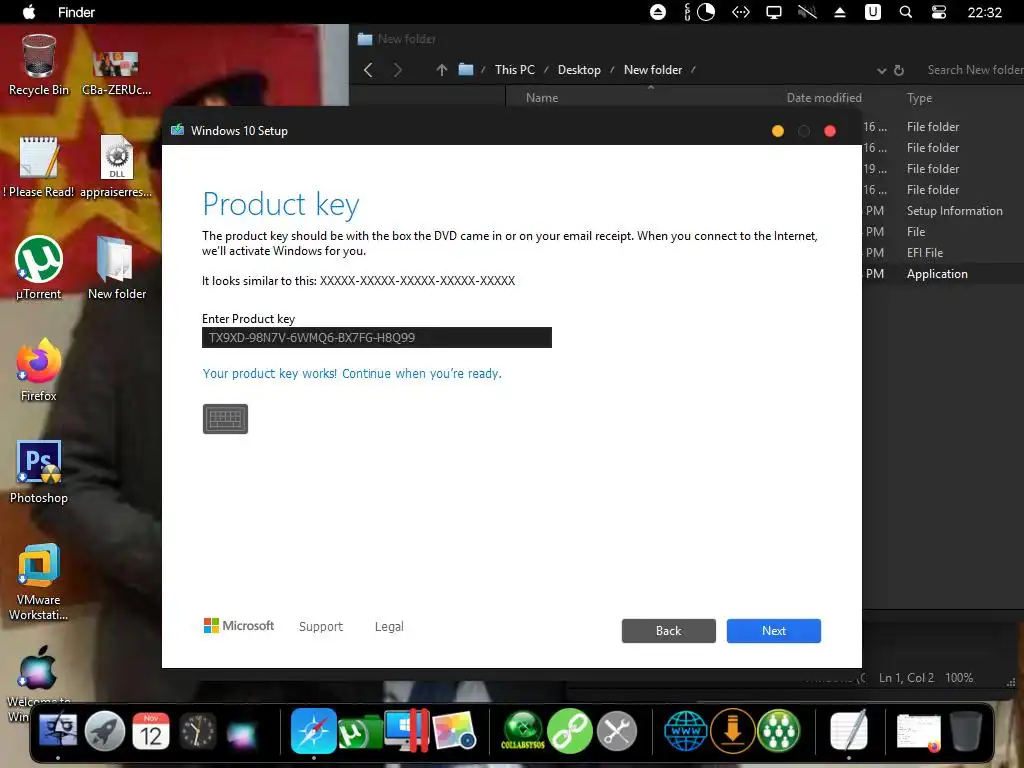Go forward in the Explorer window

(397, 70)
